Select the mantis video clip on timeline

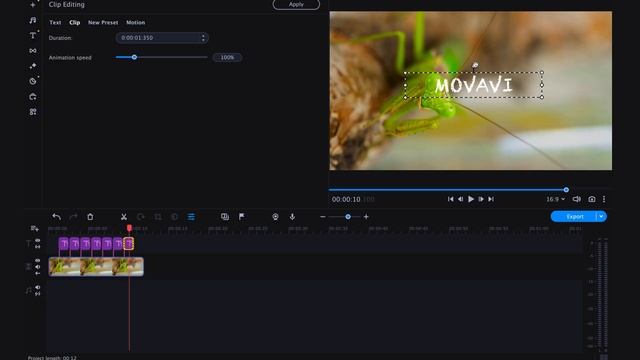click(96, 267)
